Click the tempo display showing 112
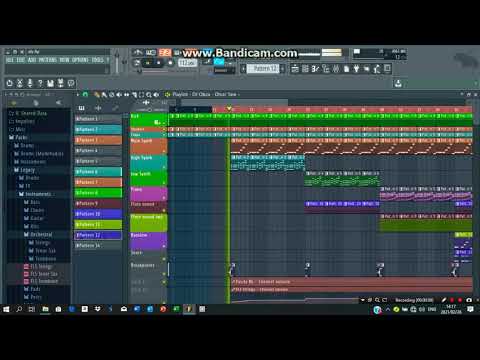This screenshot has width=480, height=360. tap(188, 63)
